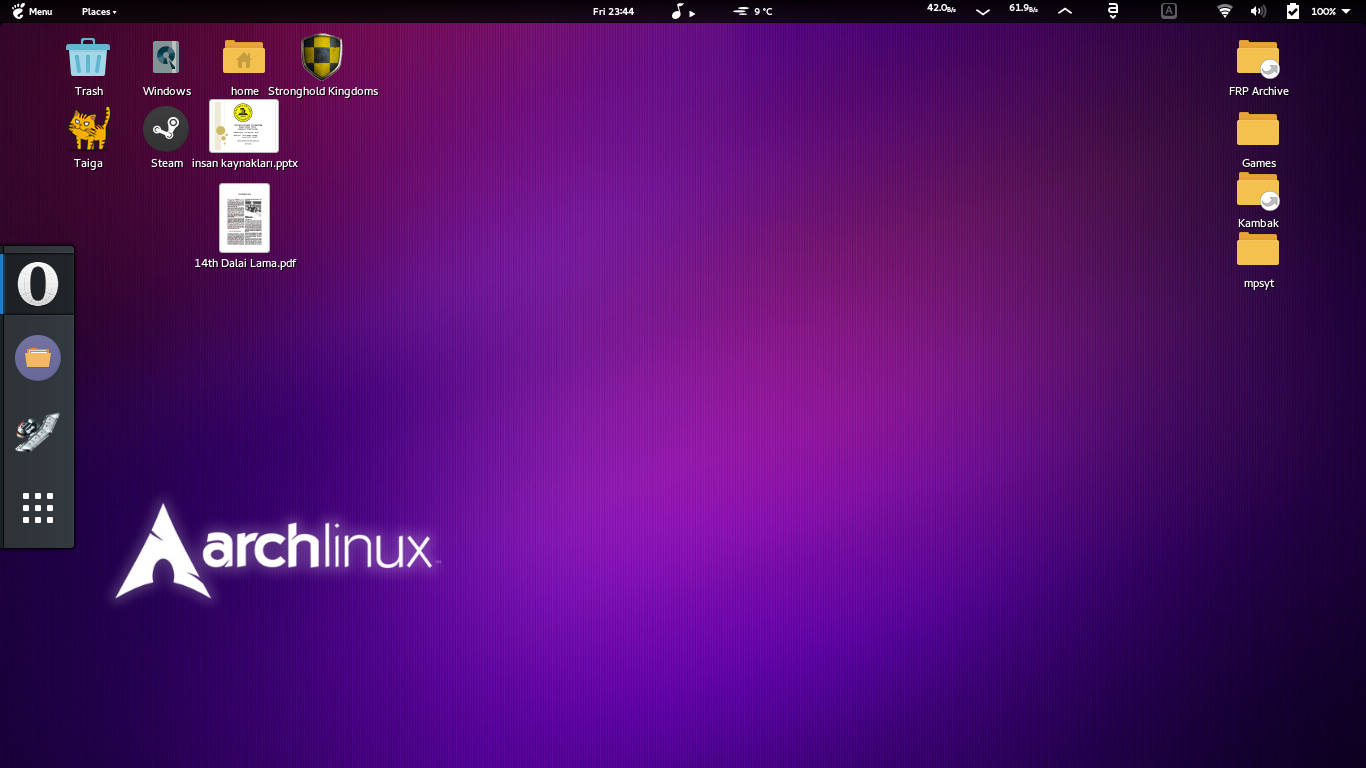Screen dimensions: 1366x768
Task: Select 14th Dalai Lama.pdf file thumbnail
Action: tap(244, 218)
